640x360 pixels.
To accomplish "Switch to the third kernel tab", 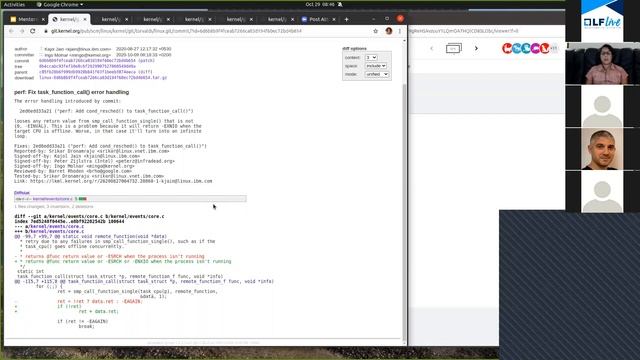I will [x=153, y=19].
